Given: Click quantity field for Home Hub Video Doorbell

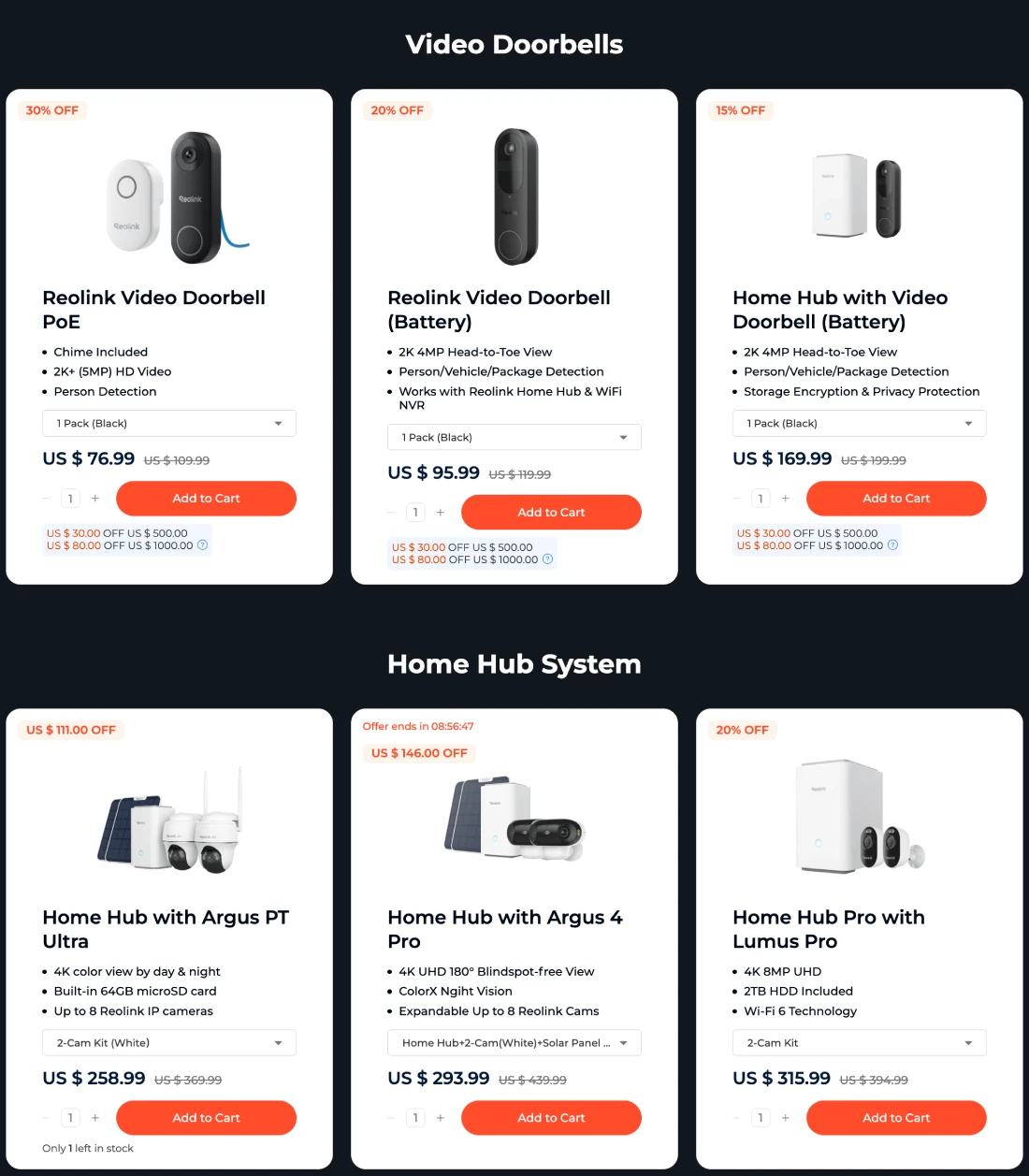Looking at the screenshot, I should tap(761, 499).
